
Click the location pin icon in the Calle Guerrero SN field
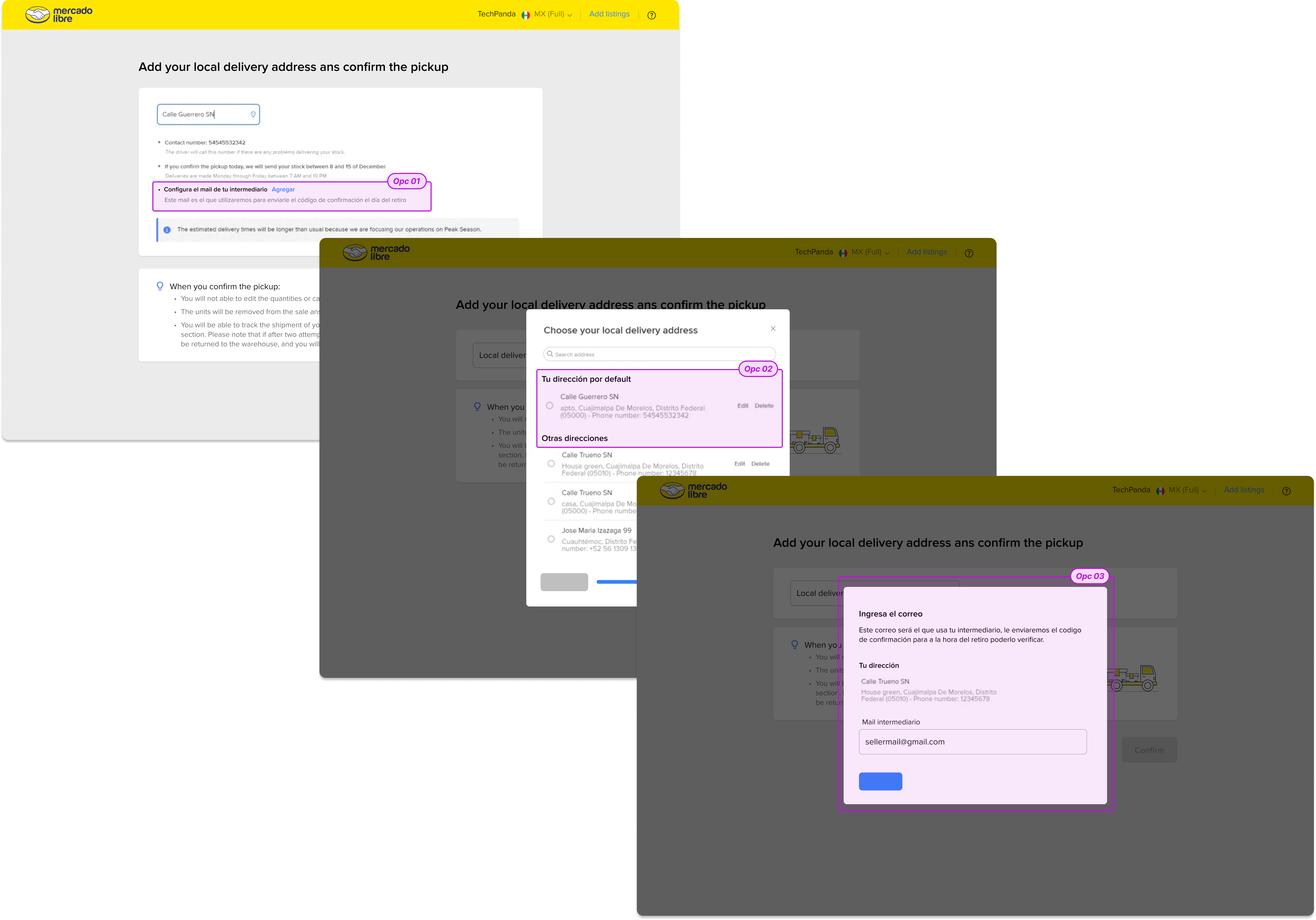[253, 114]
